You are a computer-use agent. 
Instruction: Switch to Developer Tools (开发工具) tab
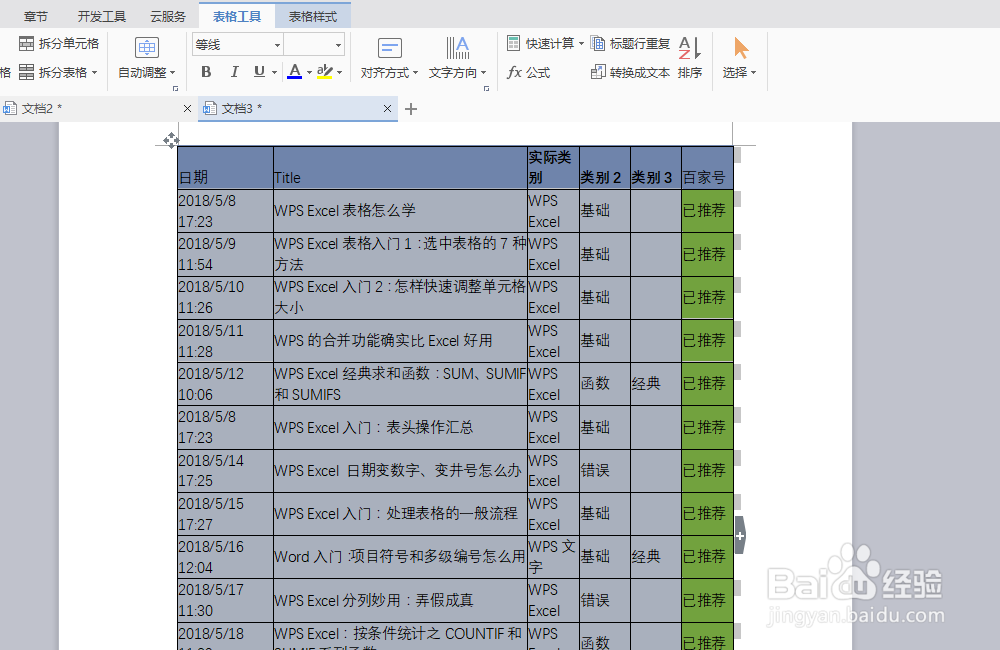(x=101, y=17)
